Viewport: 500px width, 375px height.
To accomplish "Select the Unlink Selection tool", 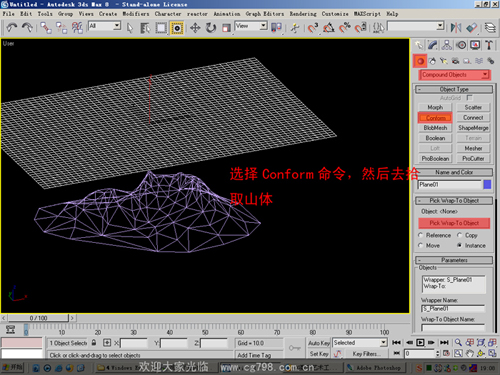I will (x=62, y=27).
